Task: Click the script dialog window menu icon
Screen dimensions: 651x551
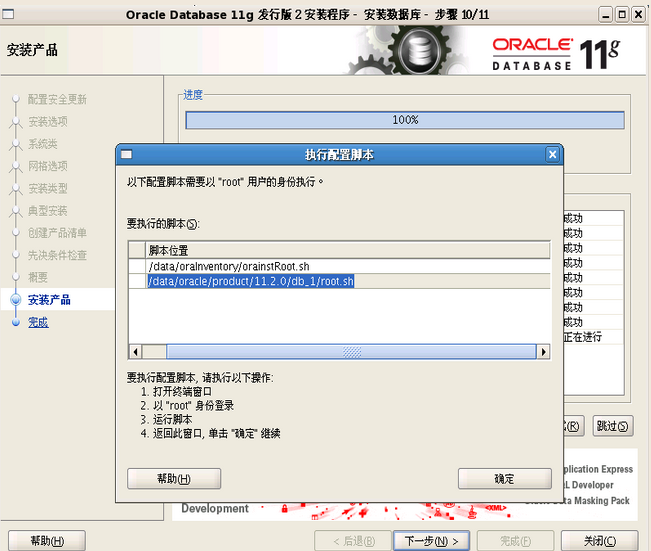Action: pos(126,155)
